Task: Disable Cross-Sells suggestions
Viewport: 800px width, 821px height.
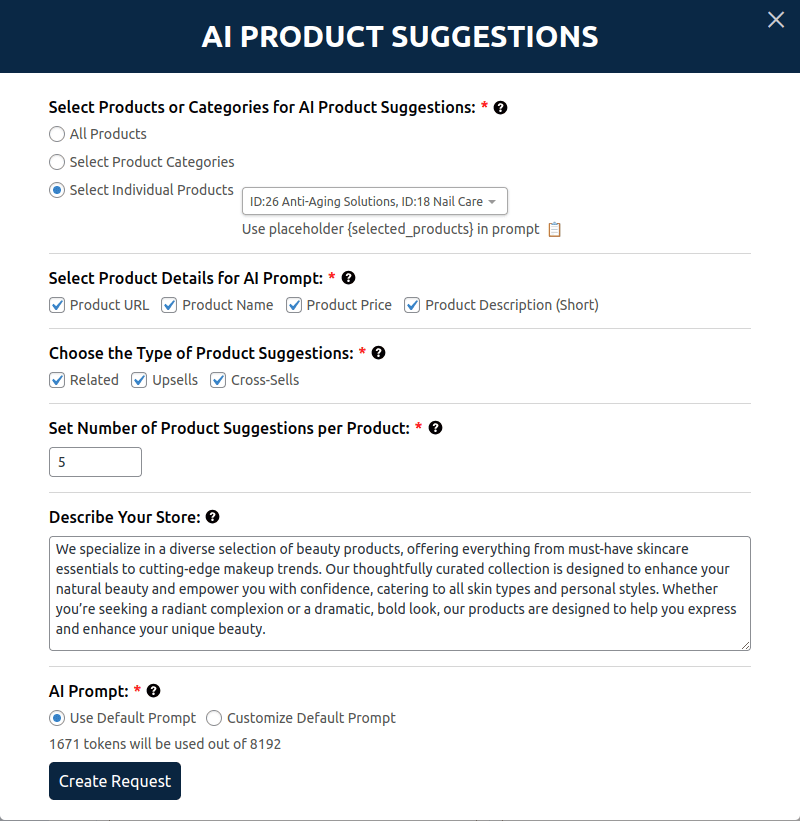Action: [218, 380]
